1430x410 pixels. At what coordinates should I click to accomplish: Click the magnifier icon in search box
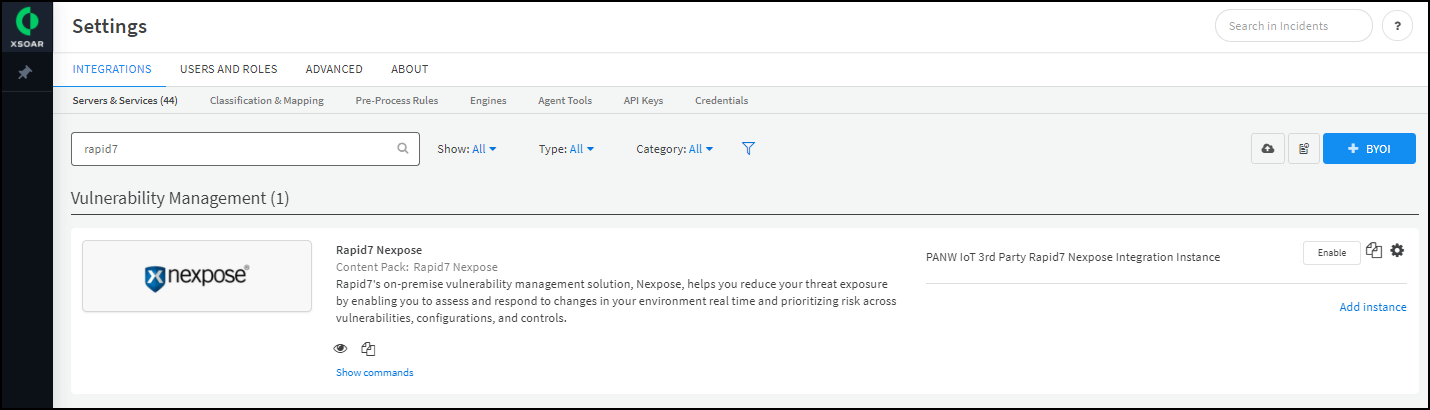click(x=403, y=148)
